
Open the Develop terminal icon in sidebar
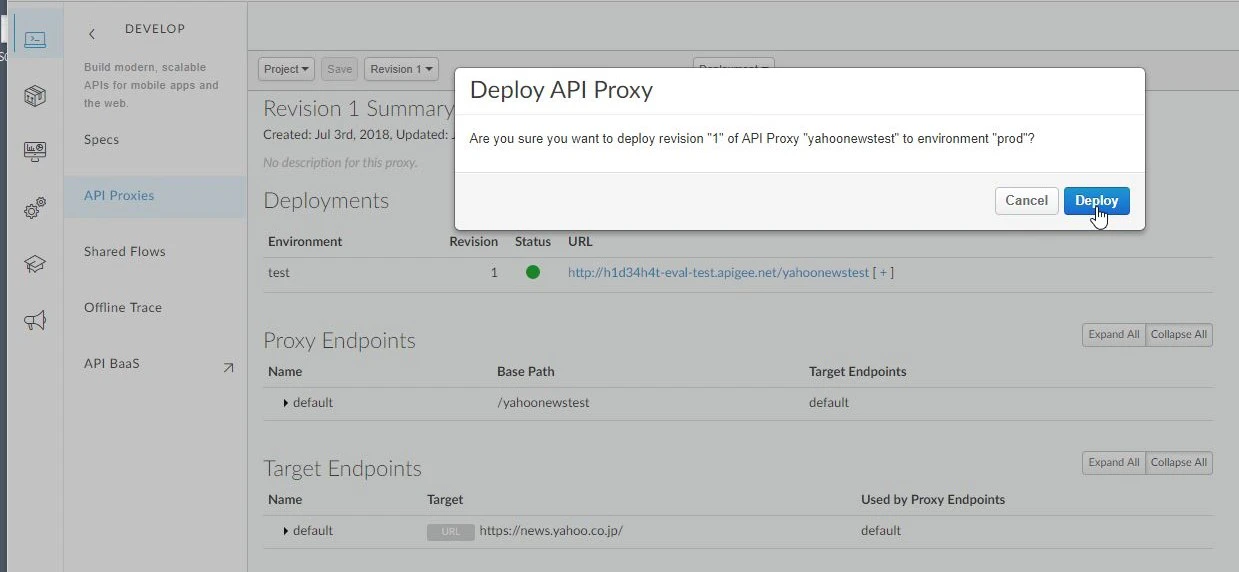click(x=35, y=39)
